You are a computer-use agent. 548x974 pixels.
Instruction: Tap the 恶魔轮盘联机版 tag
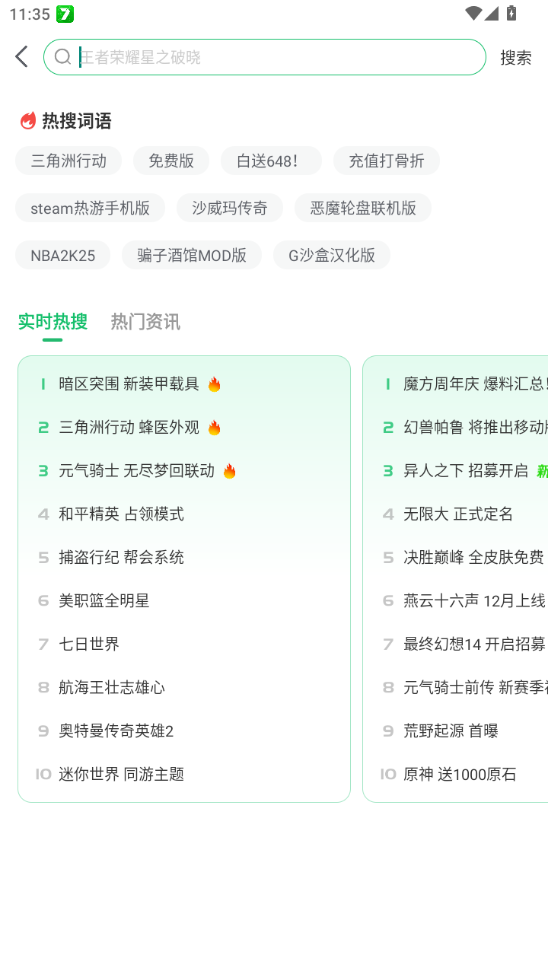(x=363, y=208)
